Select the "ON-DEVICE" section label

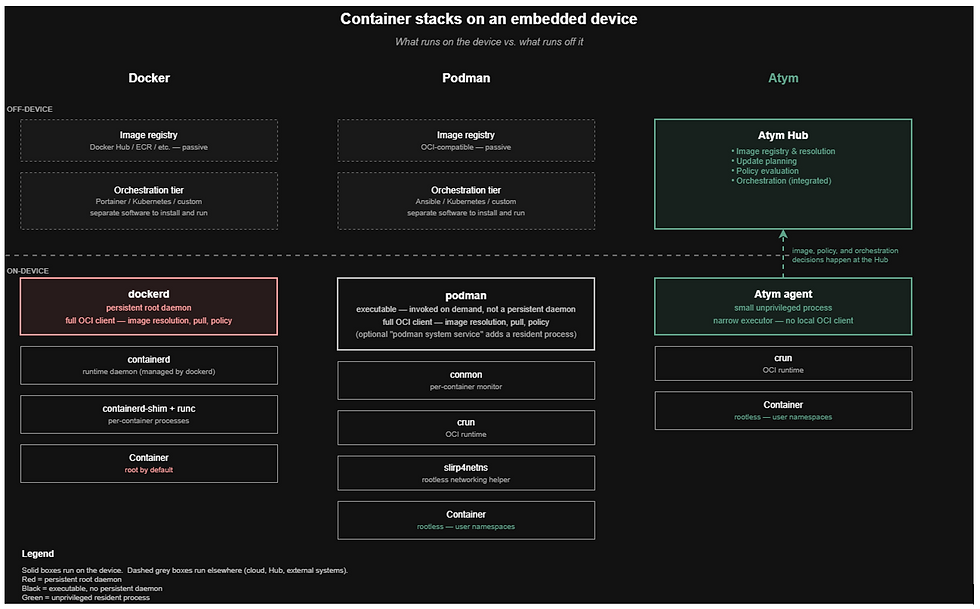click(28, 271)
